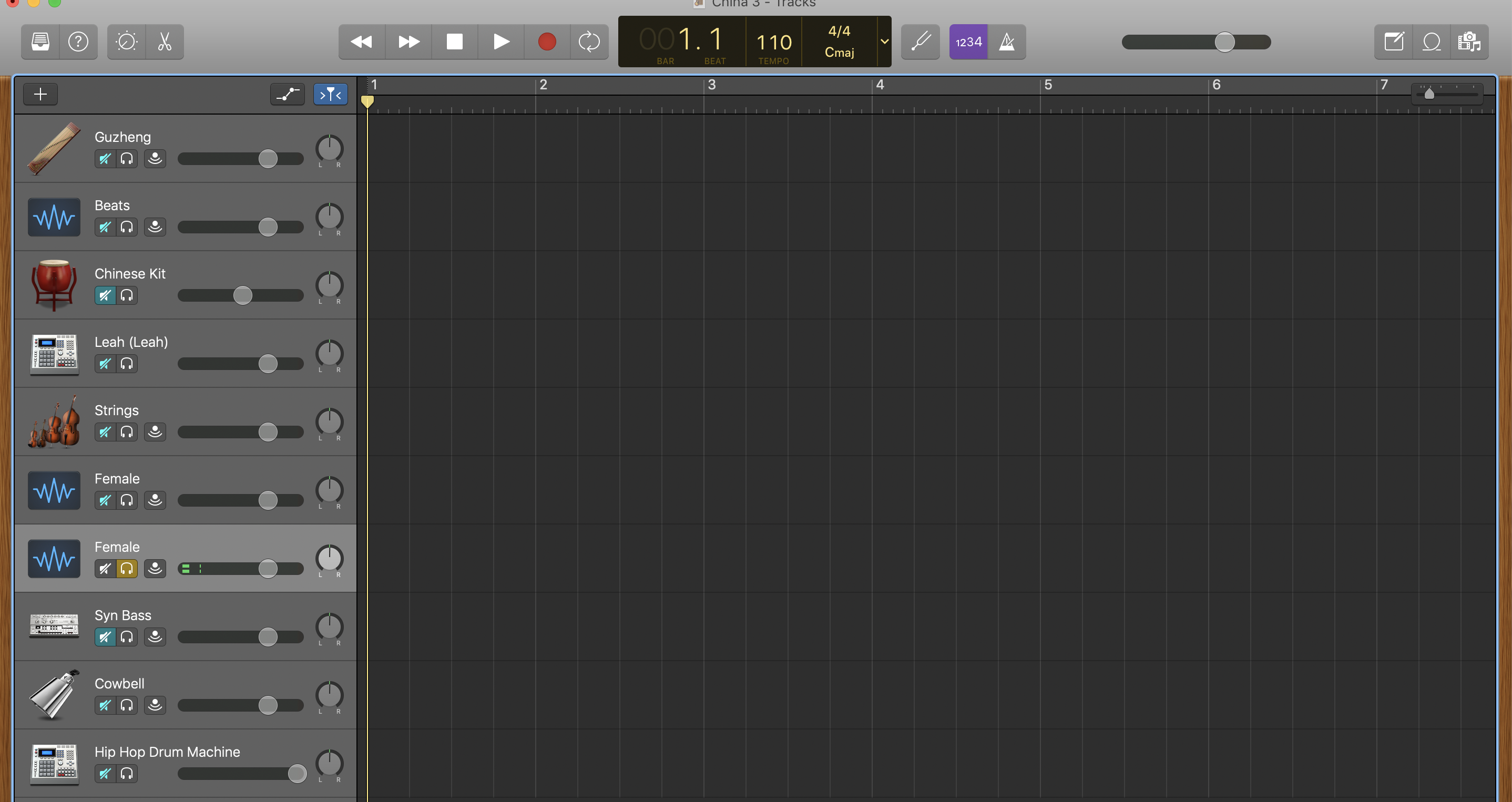
Task: Open the Loop Browser icon
Action: pos(1432,42)
